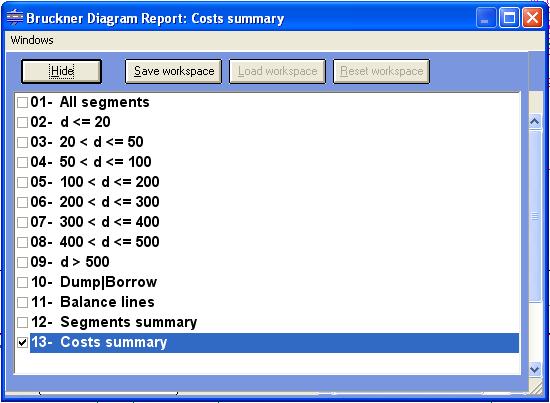Minimize the Costs summary window
The width and height of the screenshot is (550, 403).
click(x=486, y=18)
